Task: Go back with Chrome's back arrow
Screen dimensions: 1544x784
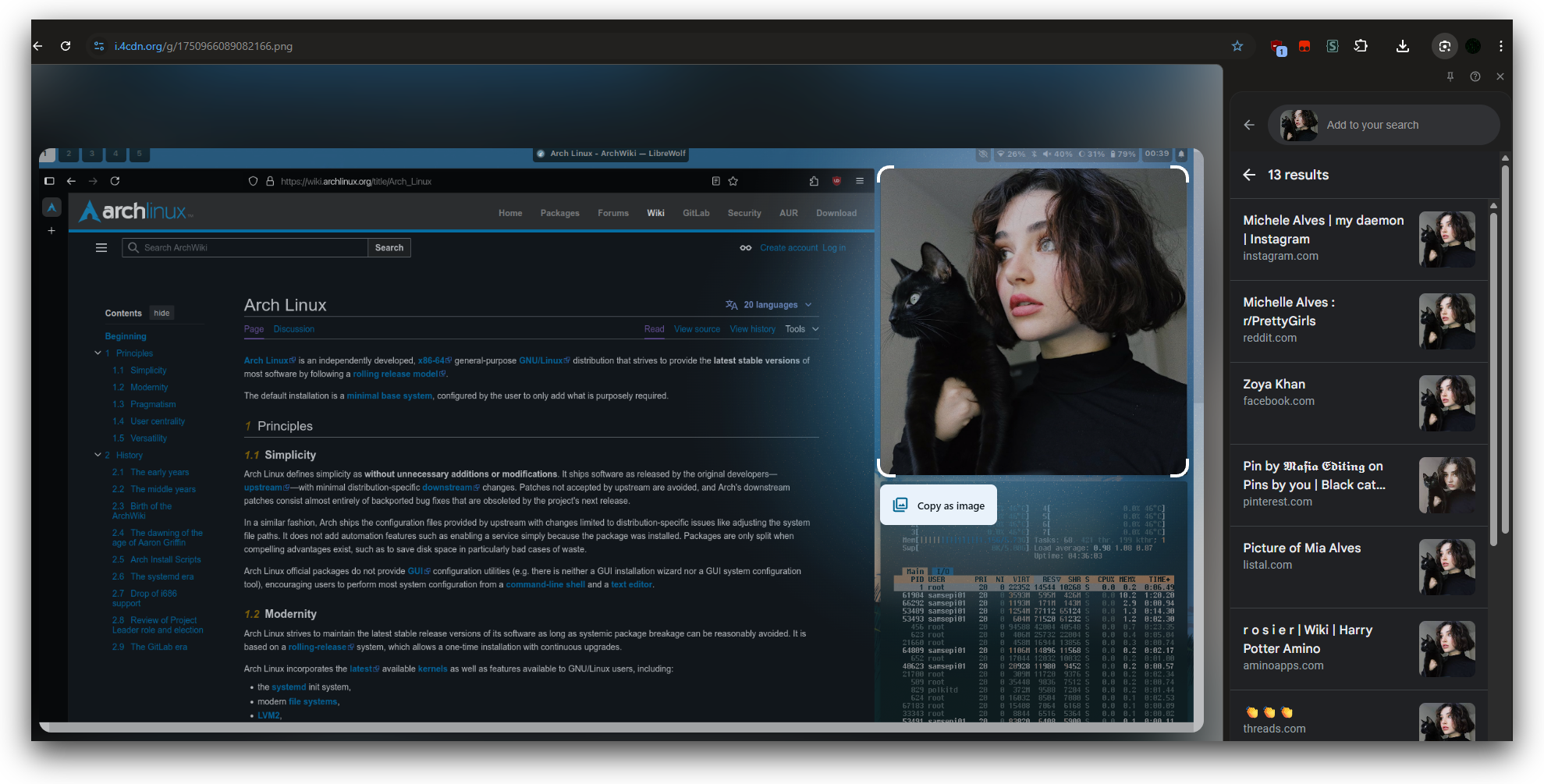Action: [37, 46]
